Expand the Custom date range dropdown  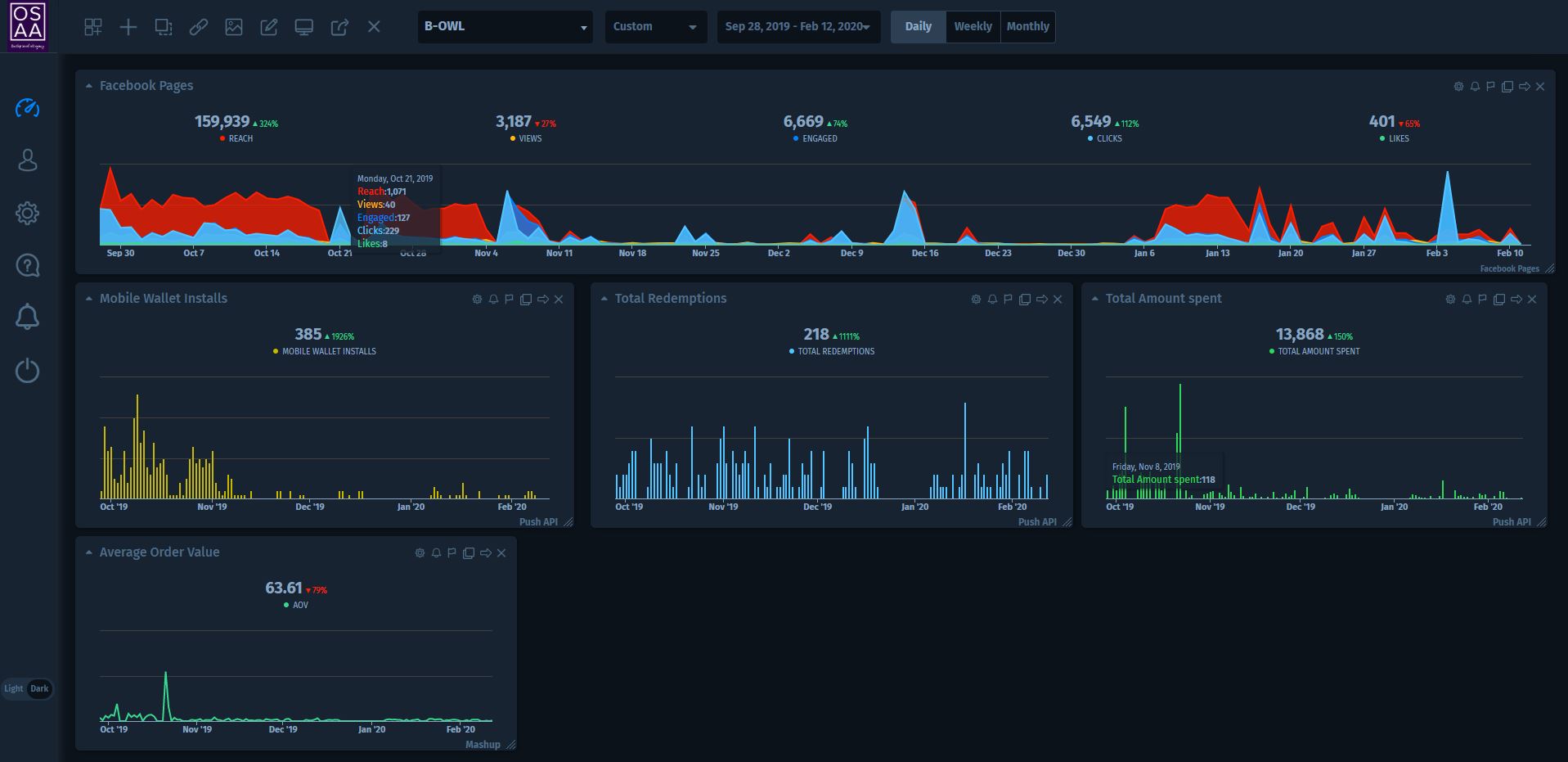(654, 26)
